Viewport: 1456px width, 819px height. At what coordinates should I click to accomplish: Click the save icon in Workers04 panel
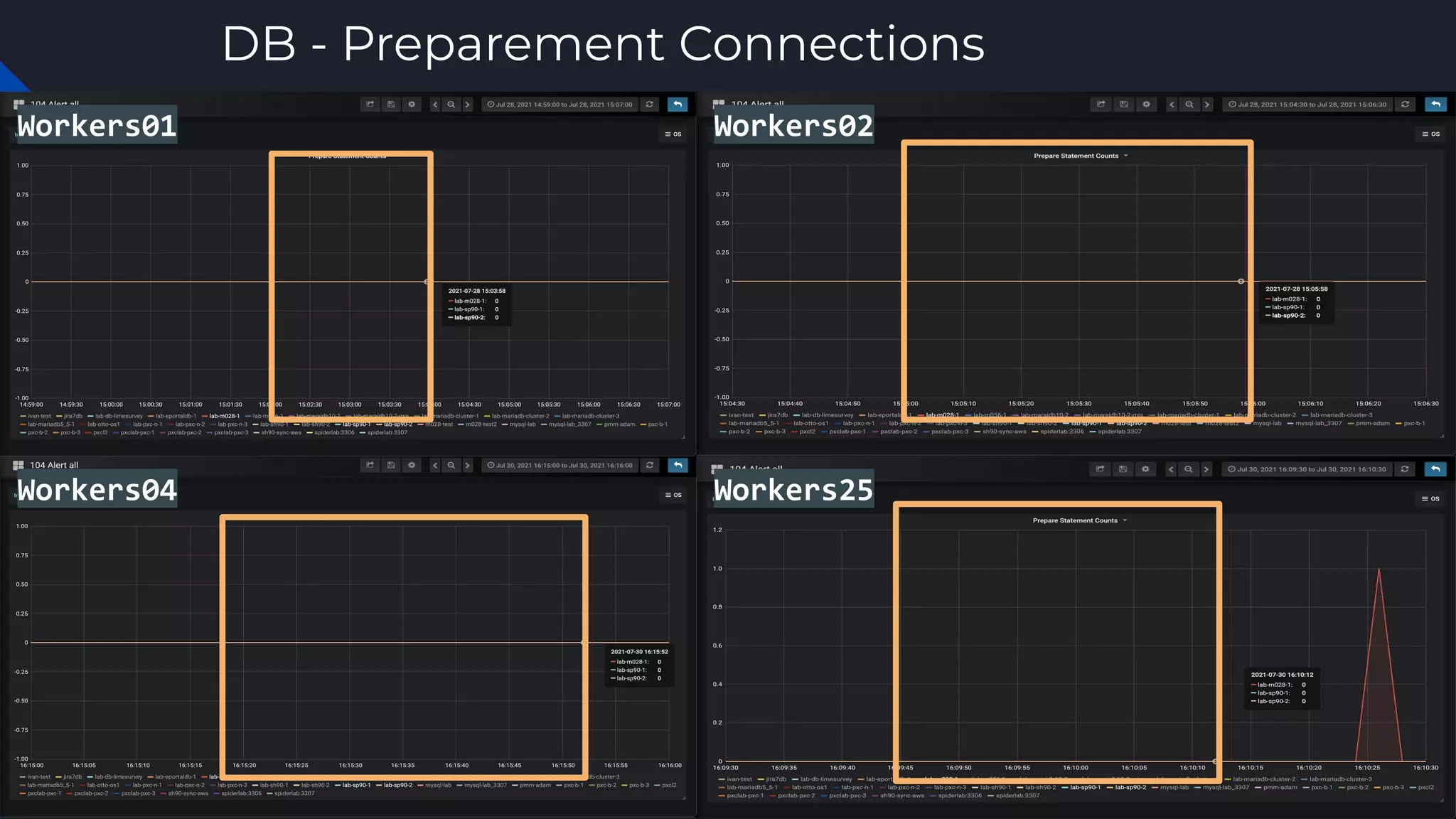391,465
